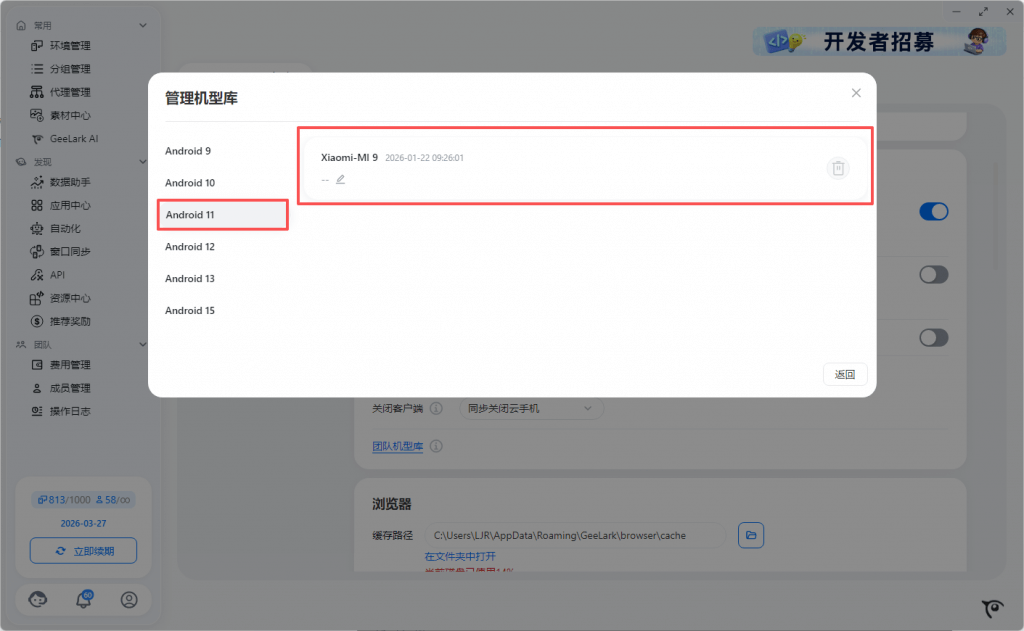
Task: Click the 返回 button
Action: pos(845,375)
